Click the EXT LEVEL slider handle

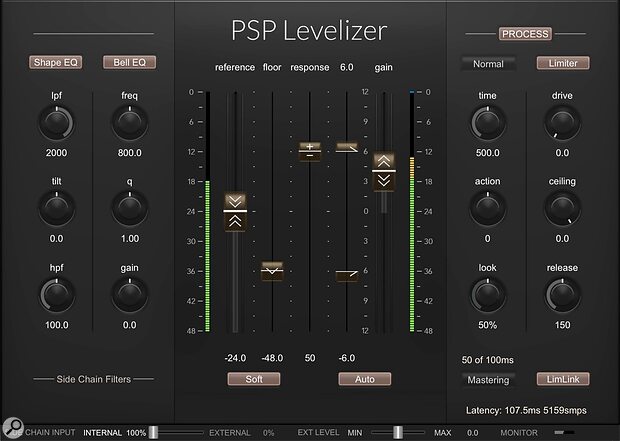point(398,432)
